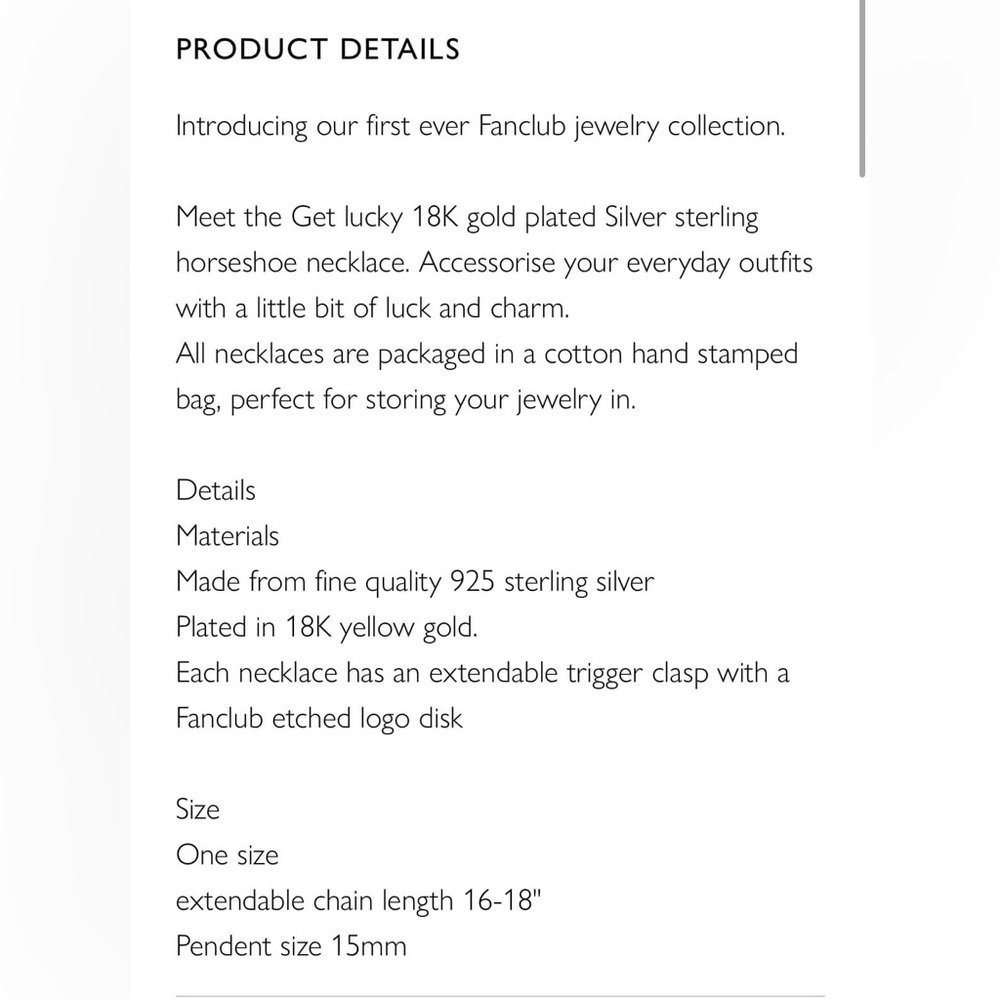
Task: Click the Materials subheading
Action: tap(227, 536)
